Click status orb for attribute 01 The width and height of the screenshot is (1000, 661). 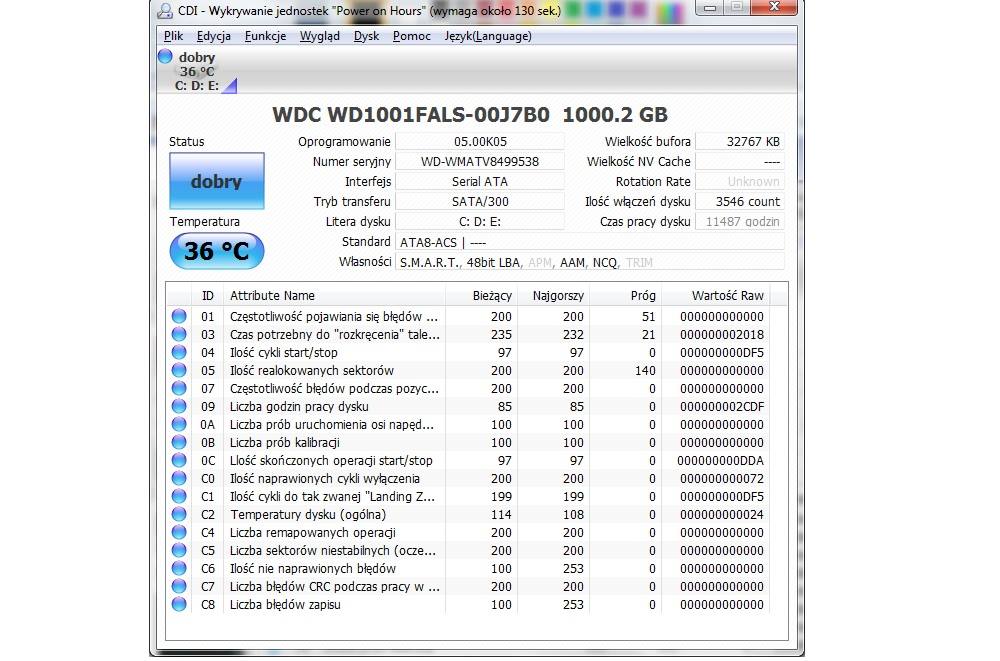[179, 316]
